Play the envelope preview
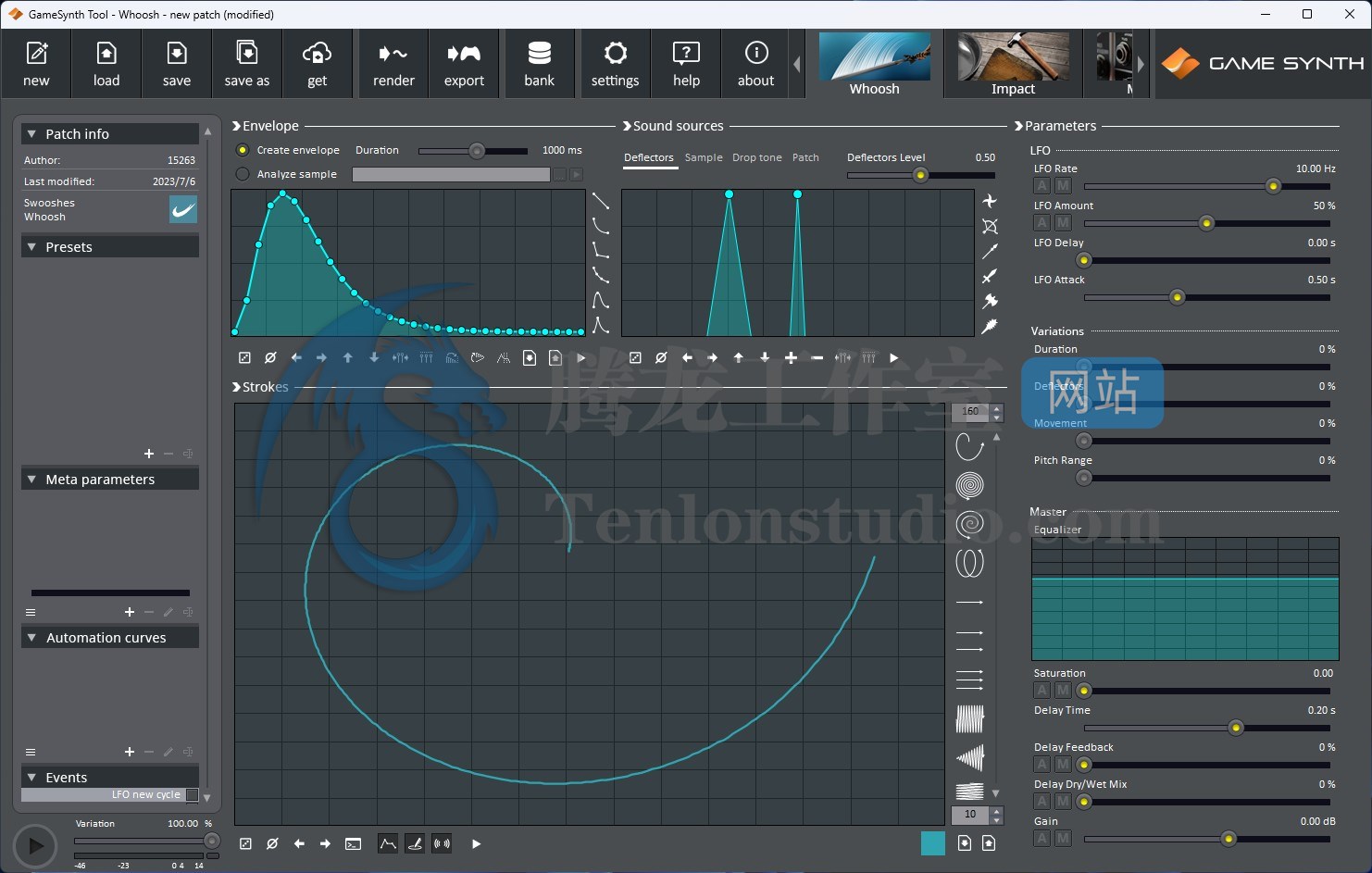 coord(581,358)
